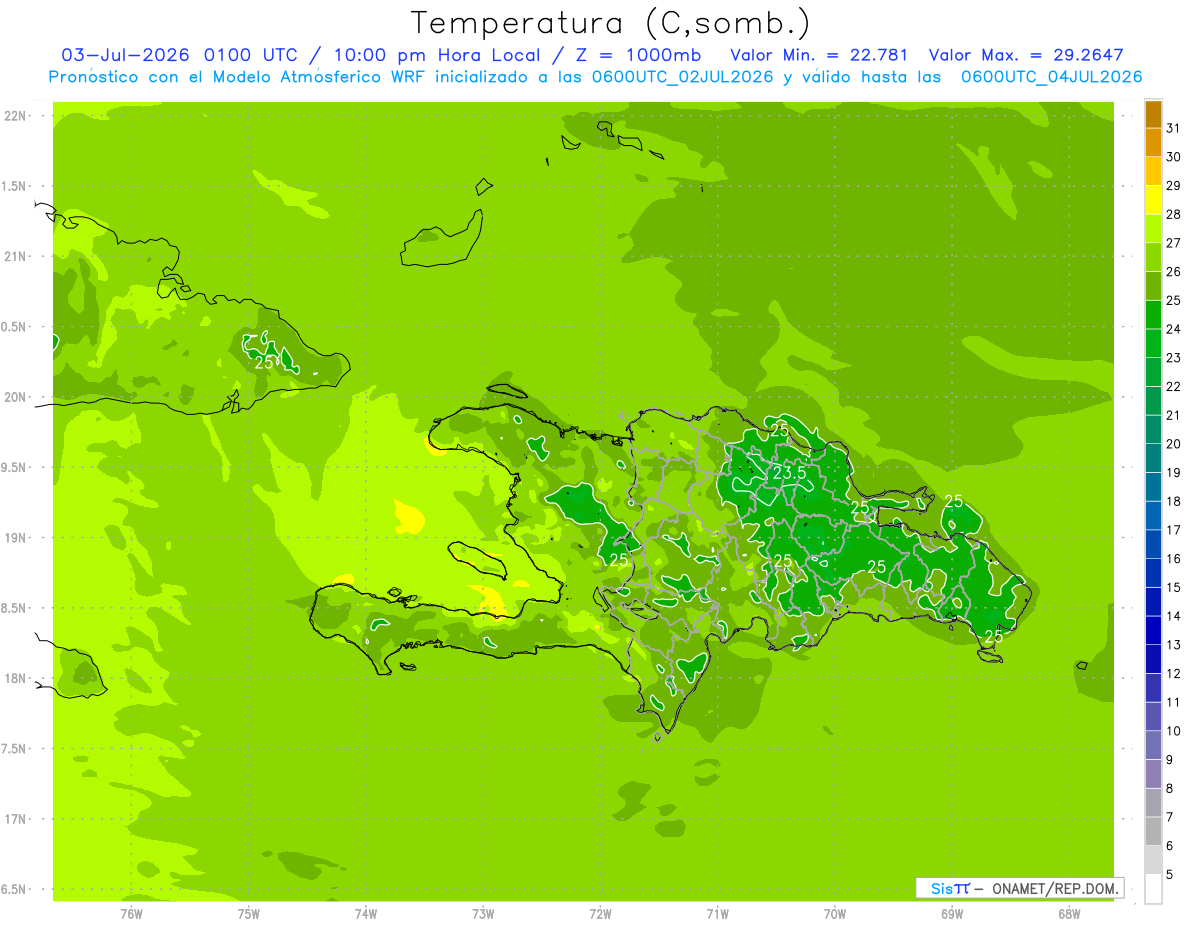Click the '26' colorbar label
The image size is (1200, 927).
click(x=1174, y=271)
